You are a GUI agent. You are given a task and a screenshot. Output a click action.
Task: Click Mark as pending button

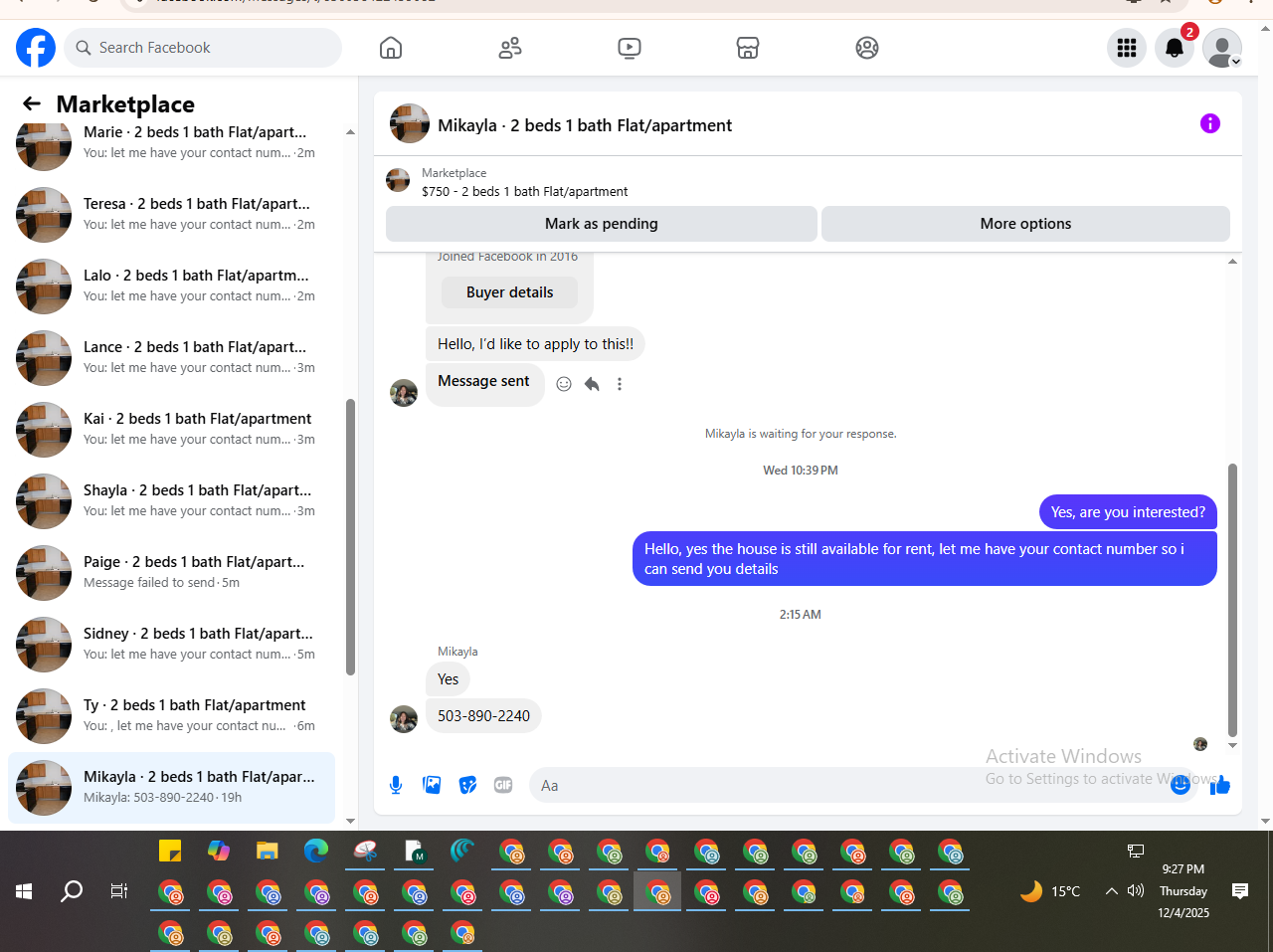point(602,224)
